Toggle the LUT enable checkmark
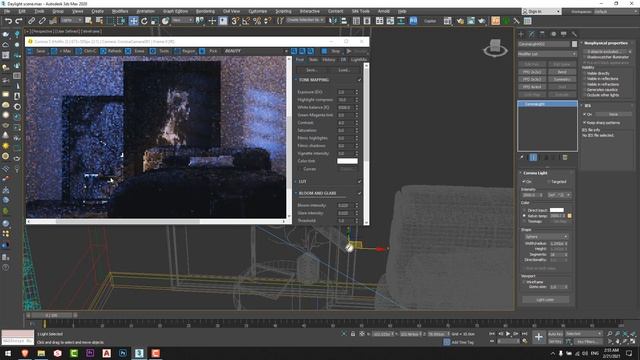This screenshot has width=640, height=360. tap(359, 182)
